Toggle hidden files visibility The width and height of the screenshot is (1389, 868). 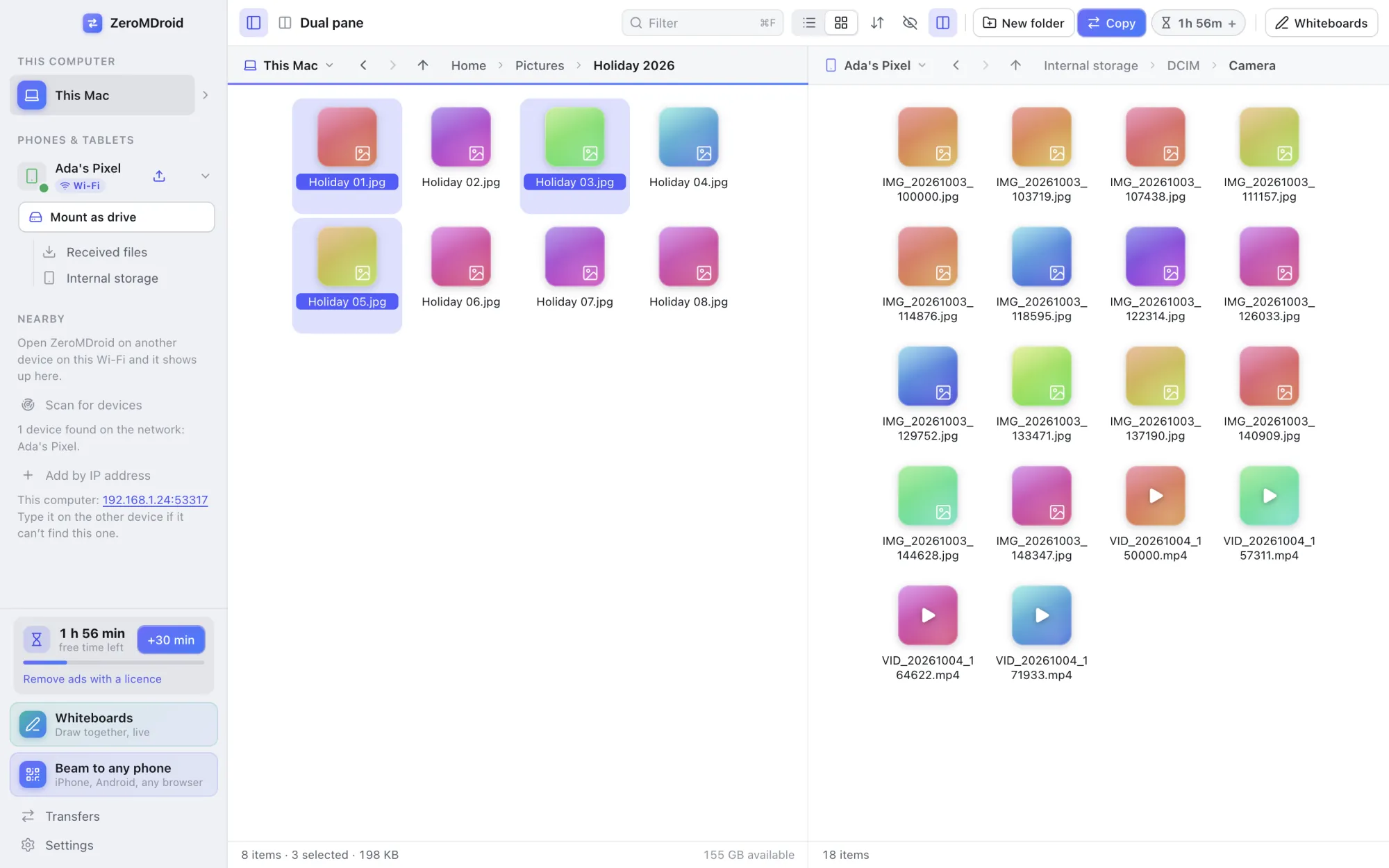(x=910, y=23)
